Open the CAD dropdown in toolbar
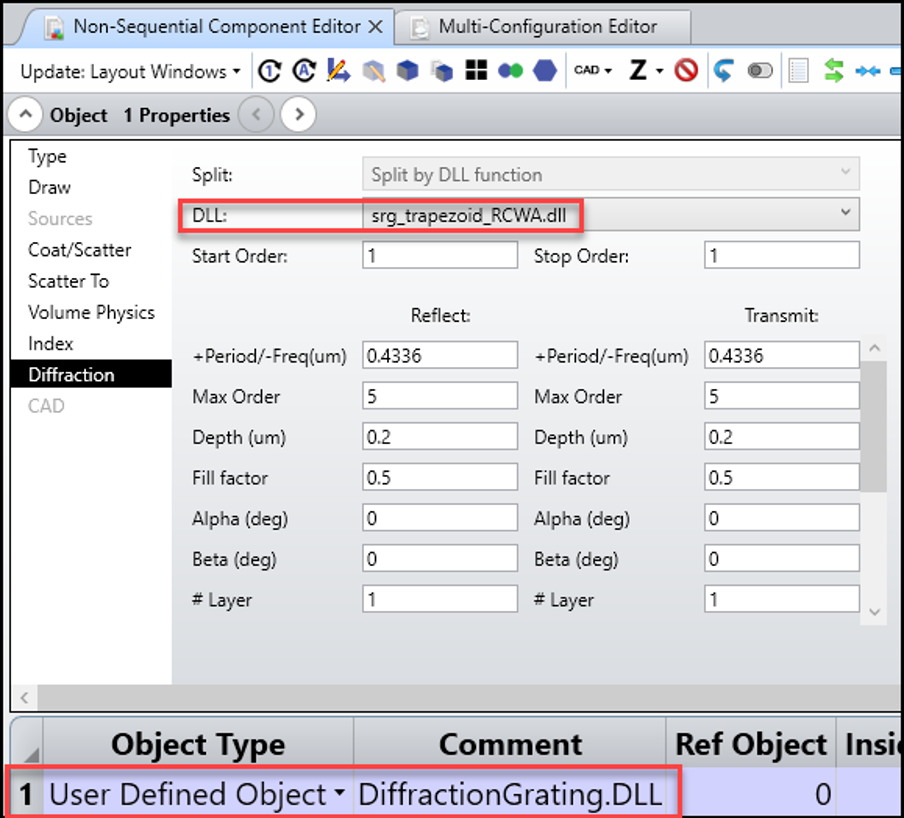904x818 pixels. pos(592,71)
